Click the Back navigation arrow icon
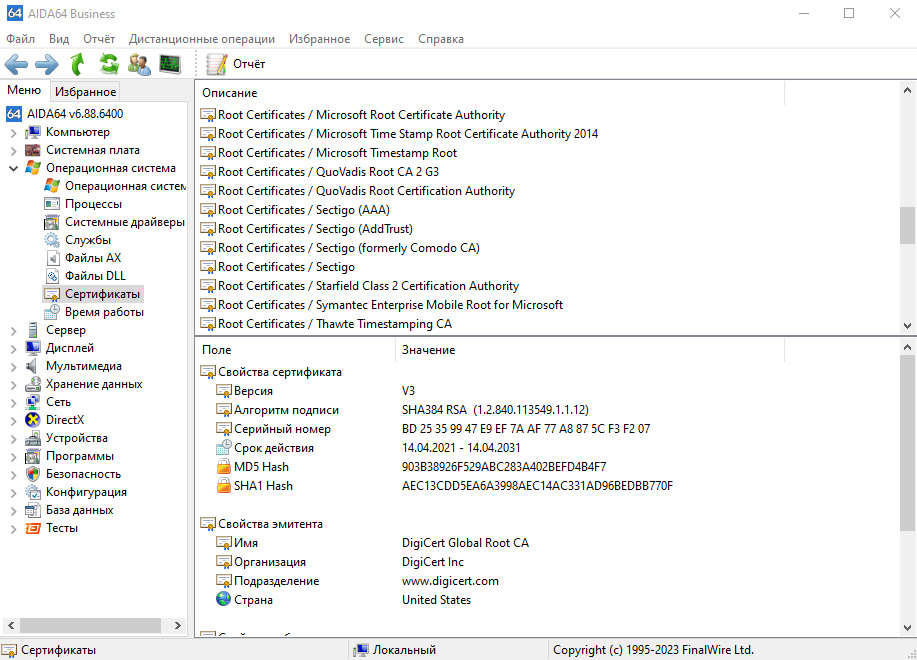Viewport: 917px width, 660px height. pyautogui.click(x=16, y=64)
